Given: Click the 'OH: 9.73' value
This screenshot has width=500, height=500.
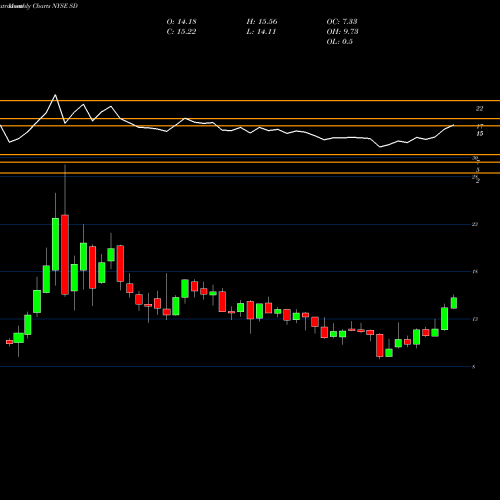Looking at the screenshot, I should pyautogui.click(x=342, y=32).
